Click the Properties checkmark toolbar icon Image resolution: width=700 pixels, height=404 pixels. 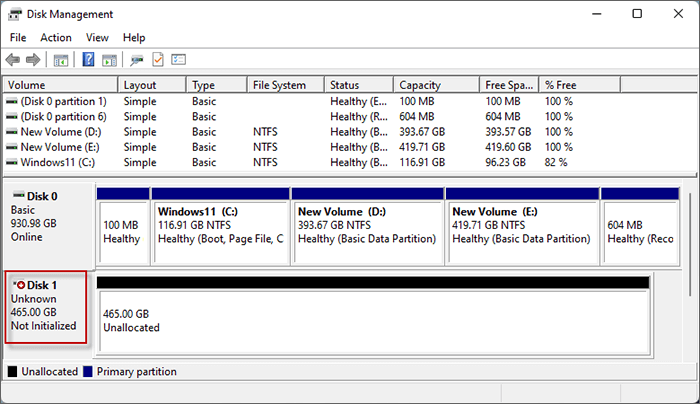click(158, 60)
